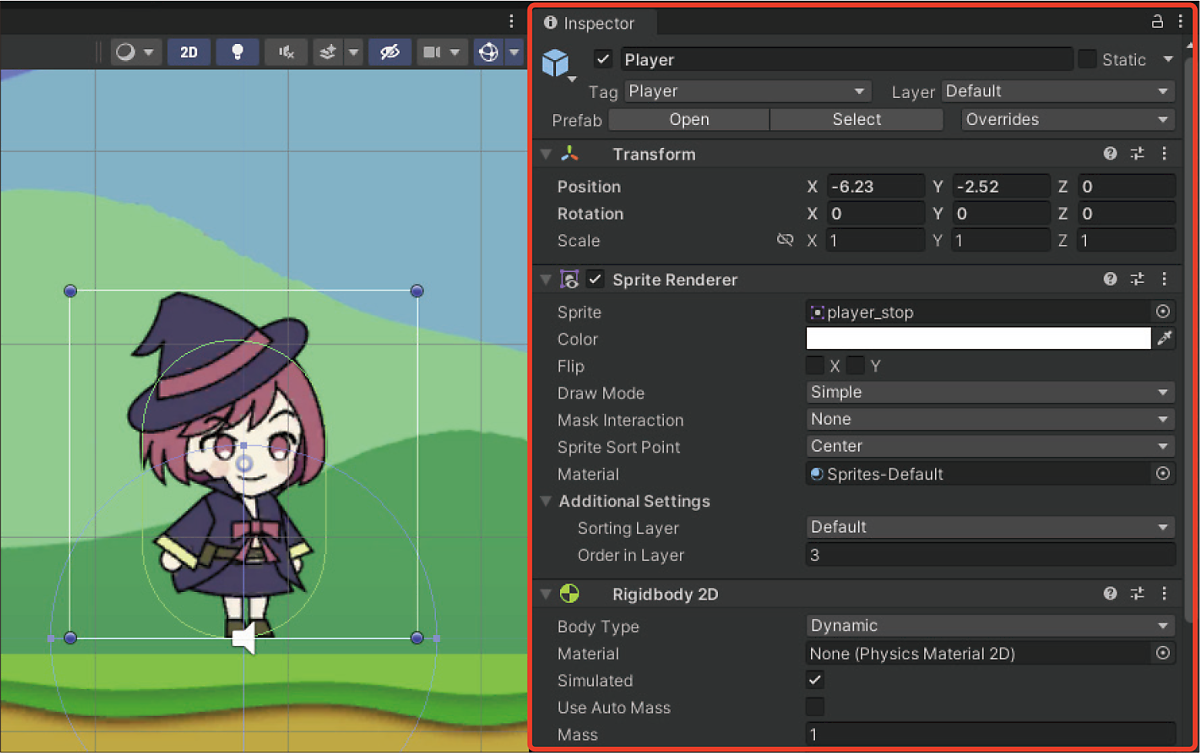Disable the Sprite Renderer enabled checkbox
This screenshot has width=1200, height=753.
point(596,279)
